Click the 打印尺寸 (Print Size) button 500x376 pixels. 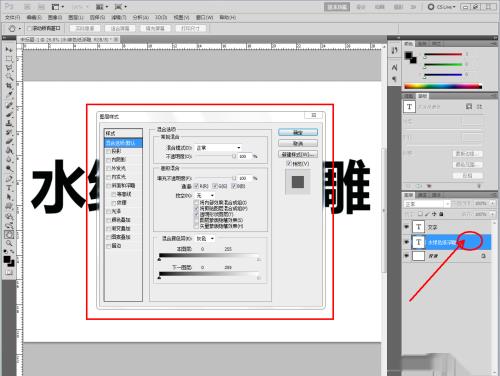coord(190,29)
